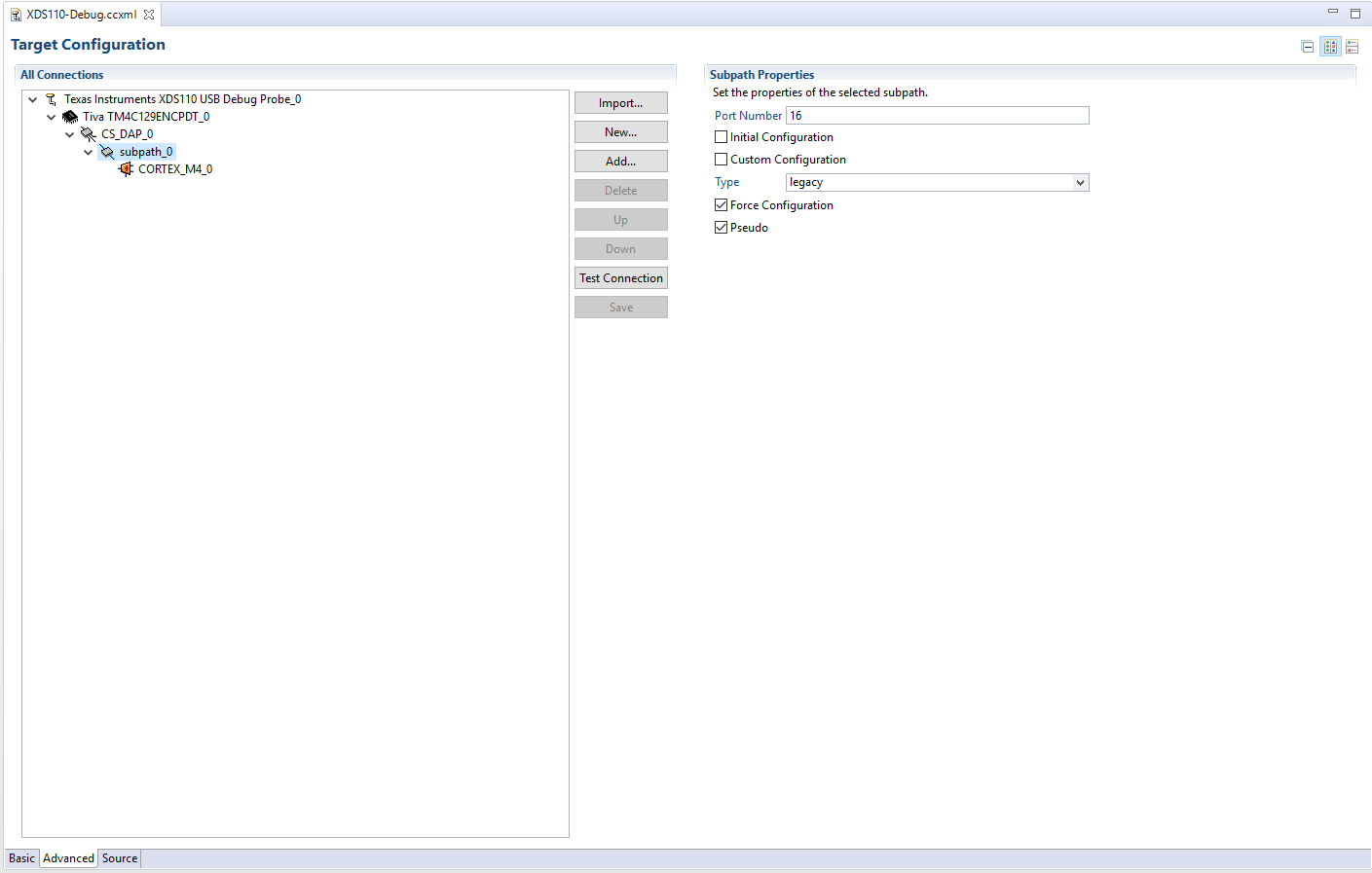Image resolution: width=1372 pixels, height=873 pixels.
Task: Click the Down button
Action: coord(621,249)
